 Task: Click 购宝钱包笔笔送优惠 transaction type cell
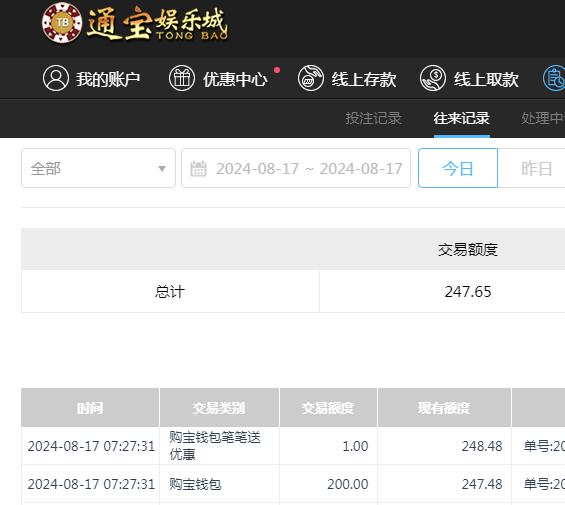(x=219, y=446)
